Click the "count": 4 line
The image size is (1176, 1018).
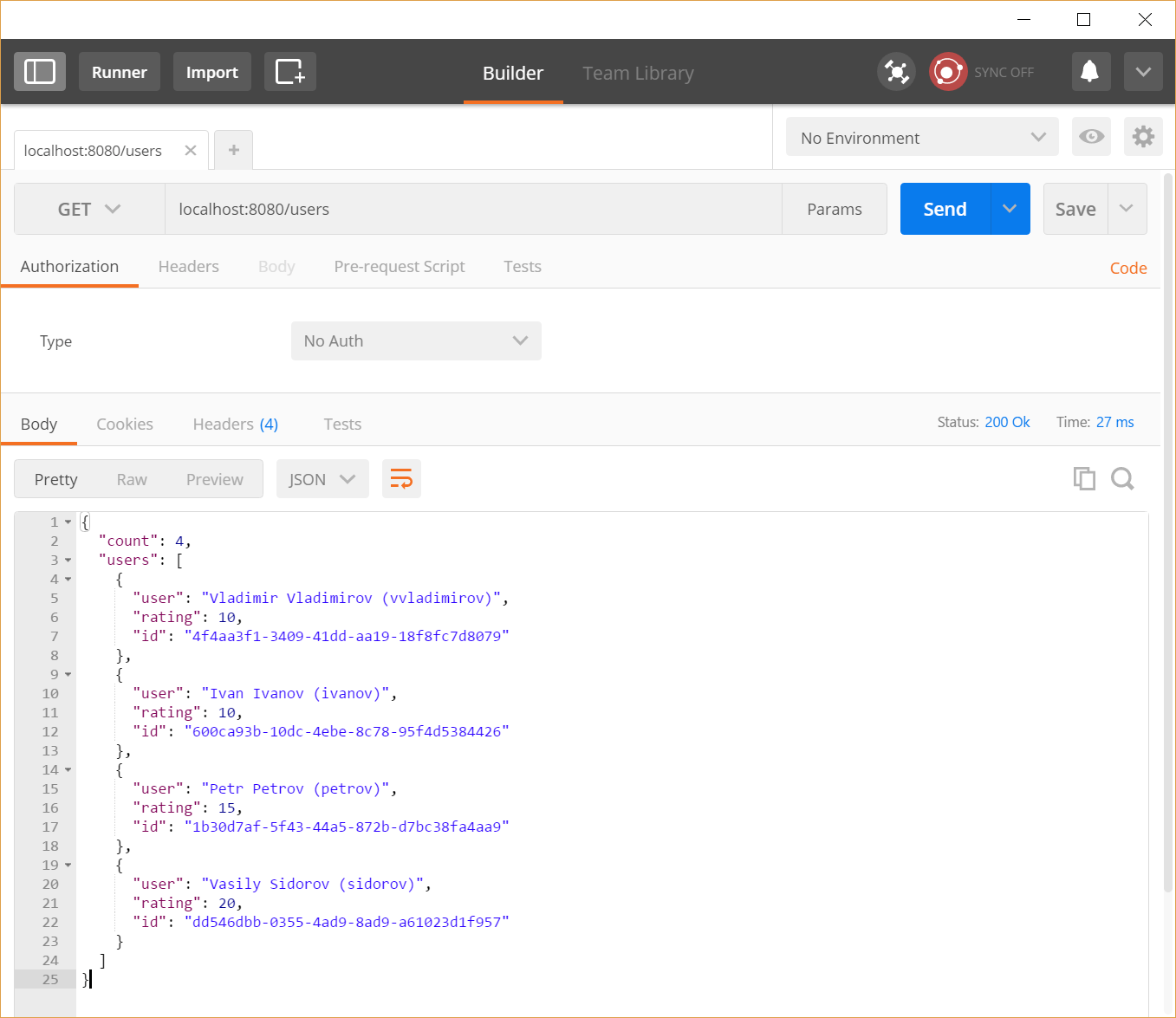pos(144,541)
